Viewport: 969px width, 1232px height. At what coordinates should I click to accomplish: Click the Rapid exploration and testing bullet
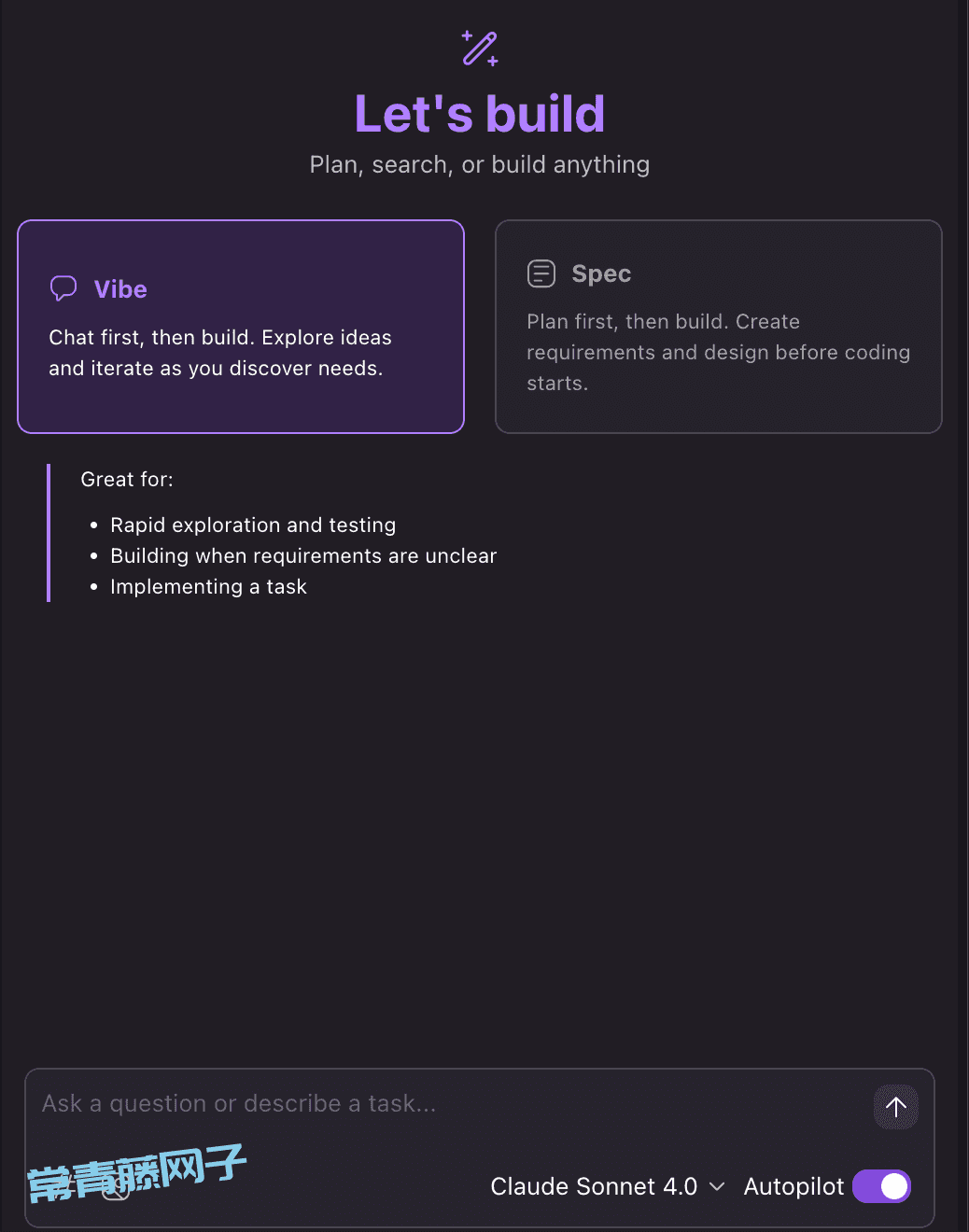click(253, 525)
